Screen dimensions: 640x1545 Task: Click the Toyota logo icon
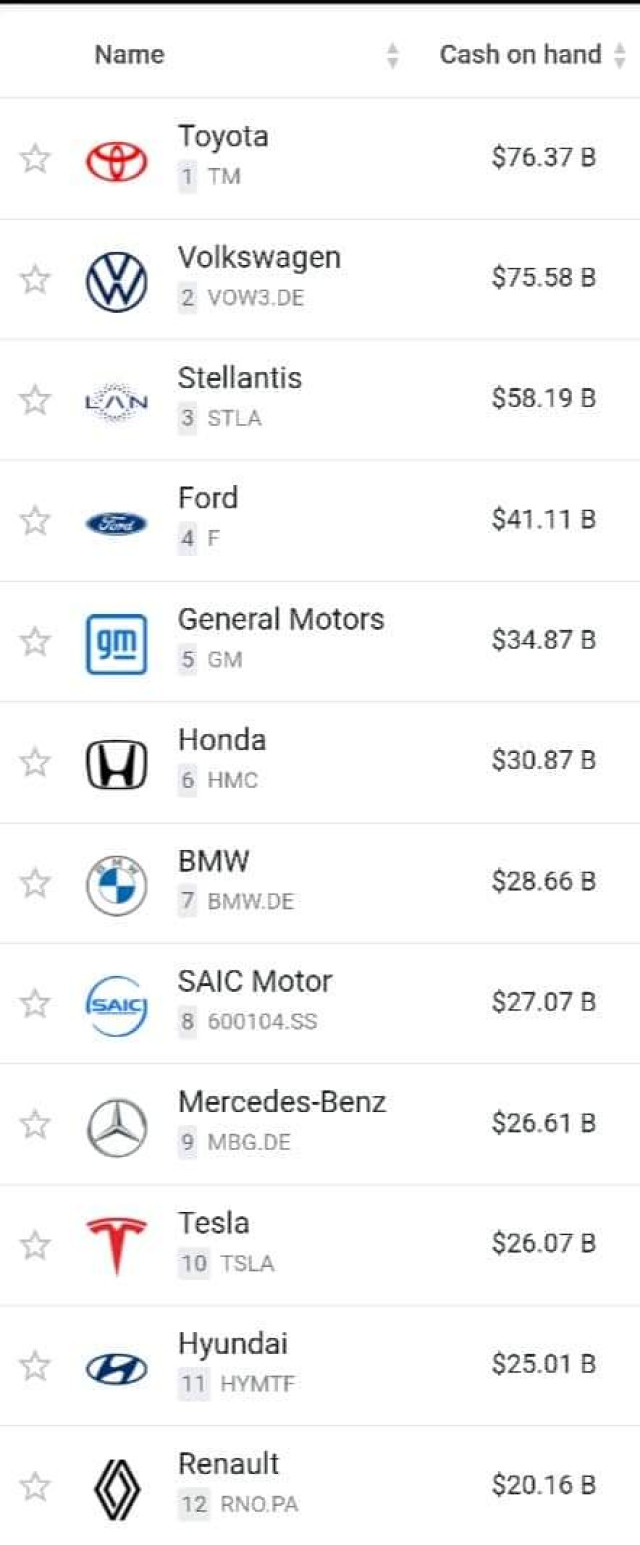pyautogui.click(x=116, y=160)
